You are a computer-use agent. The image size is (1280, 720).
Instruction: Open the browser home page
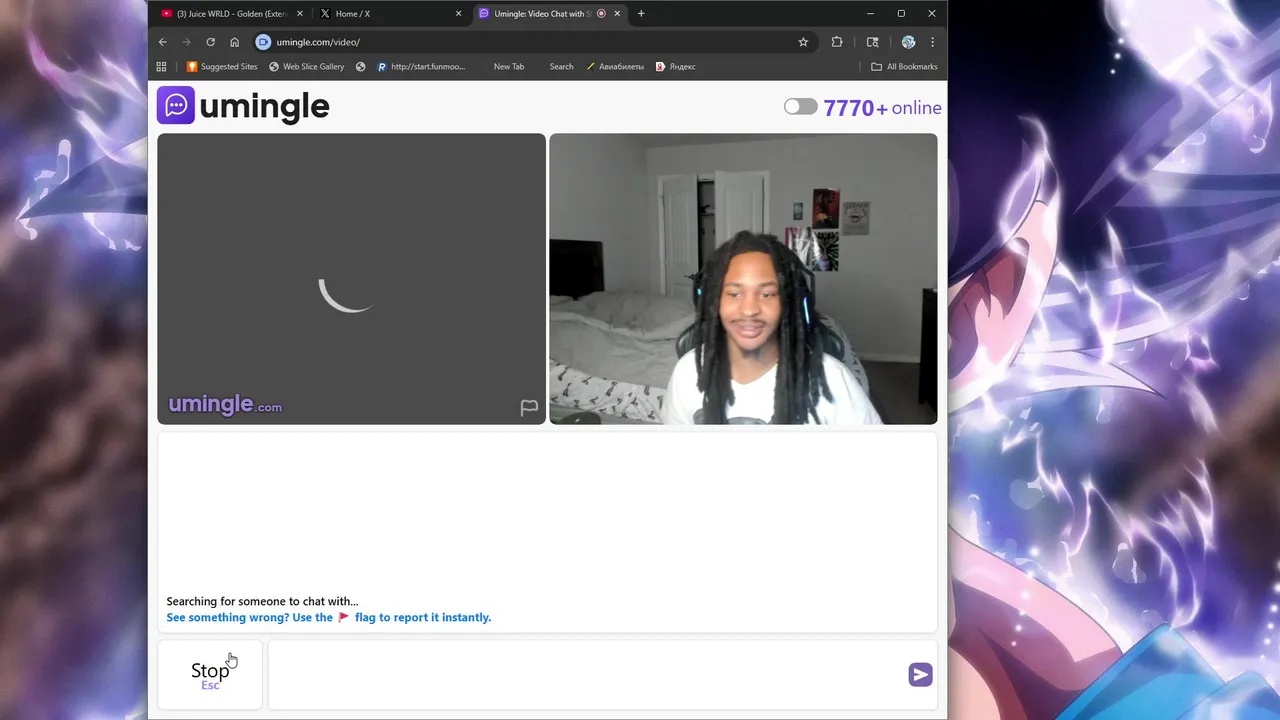[235, 42]
